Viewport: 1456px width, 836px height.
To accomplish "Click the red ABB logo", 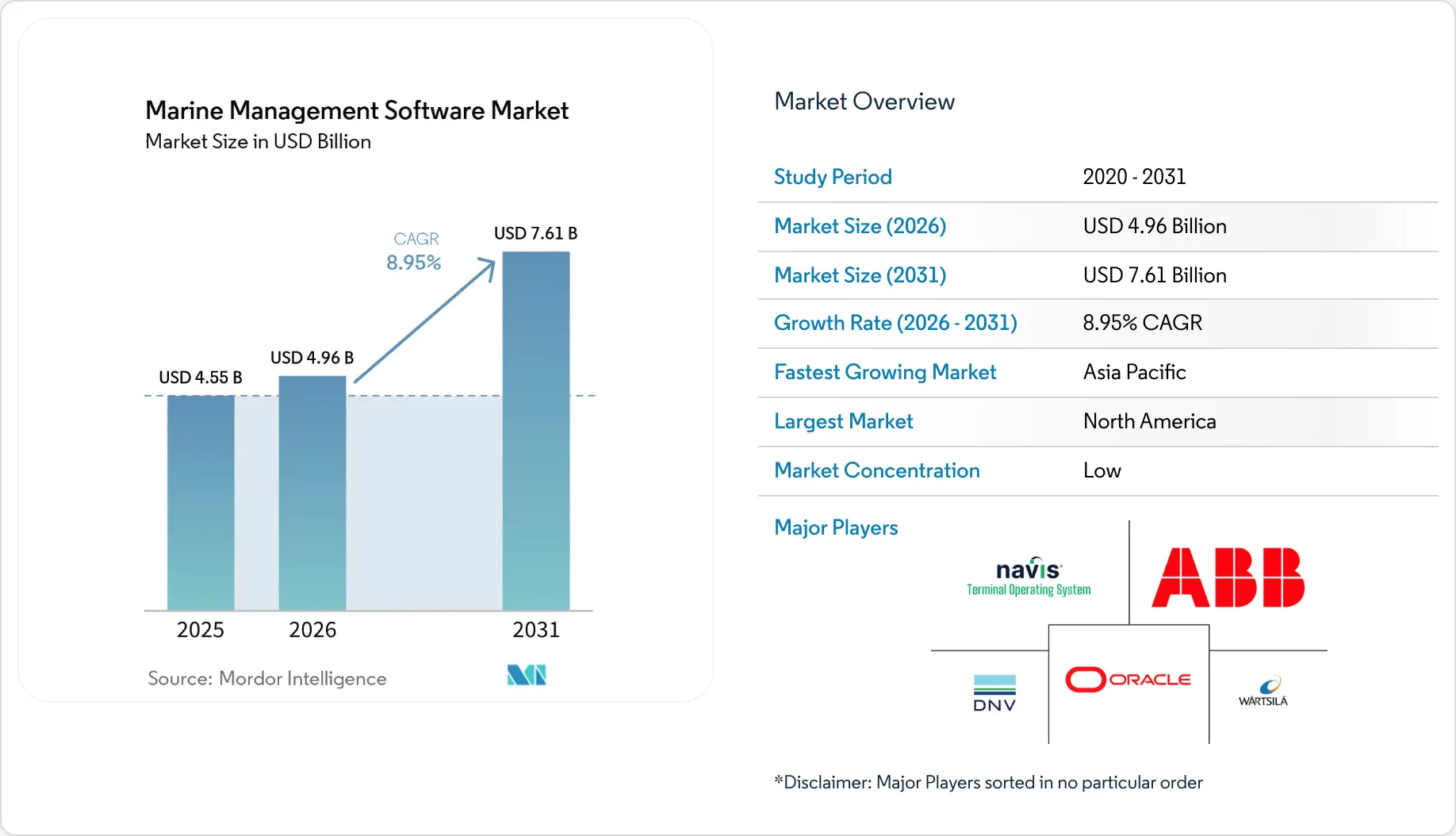I will coord(1228,577).
